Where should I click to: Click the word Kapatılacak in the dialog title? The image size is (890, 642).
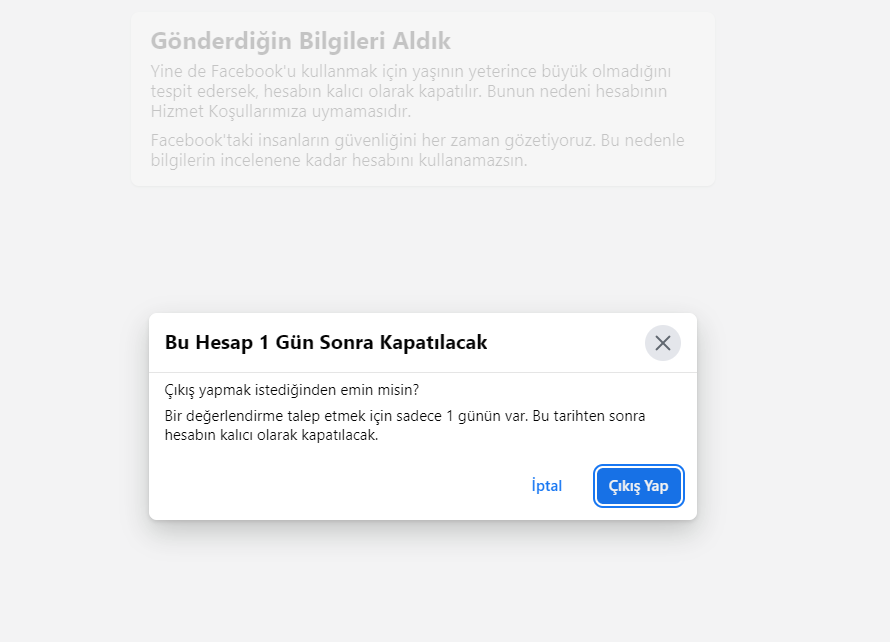[433, 342]
